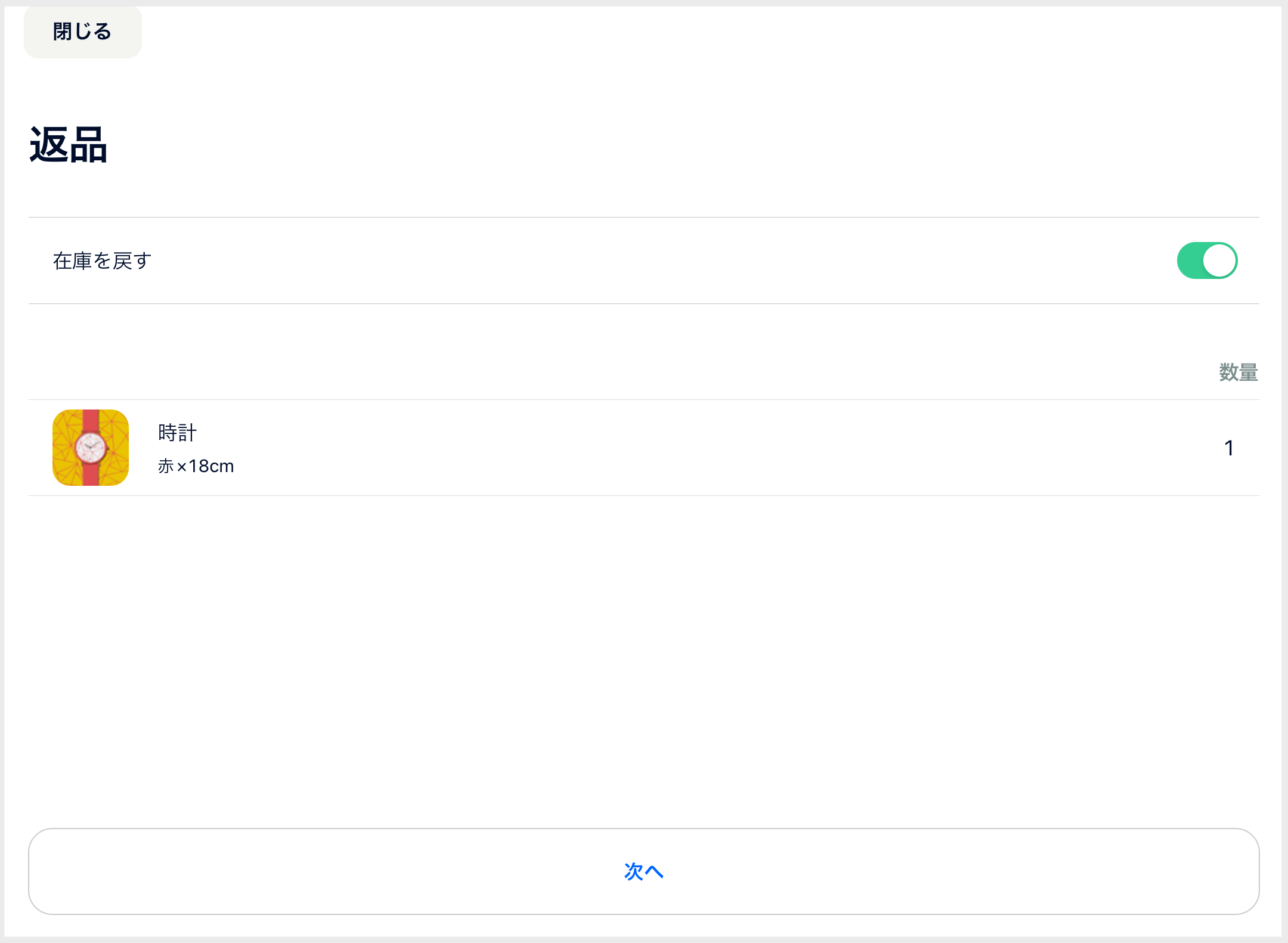Click the green track of restock toggle
1288x943 pixels.
click(x=1190, y=260)
